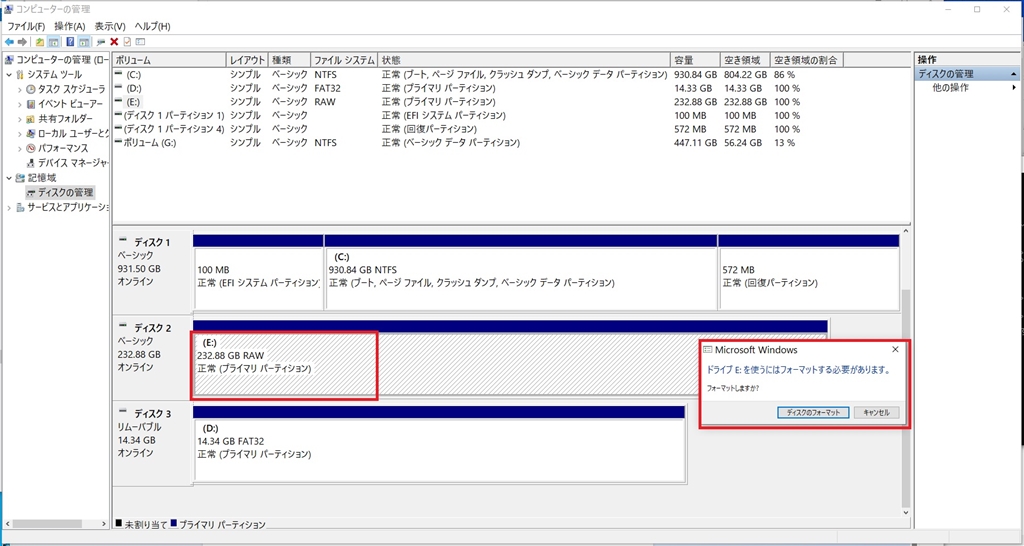
Task: Click the ディスクのフォーマット button
Action: pyautogui.click(x=813, y=413)
